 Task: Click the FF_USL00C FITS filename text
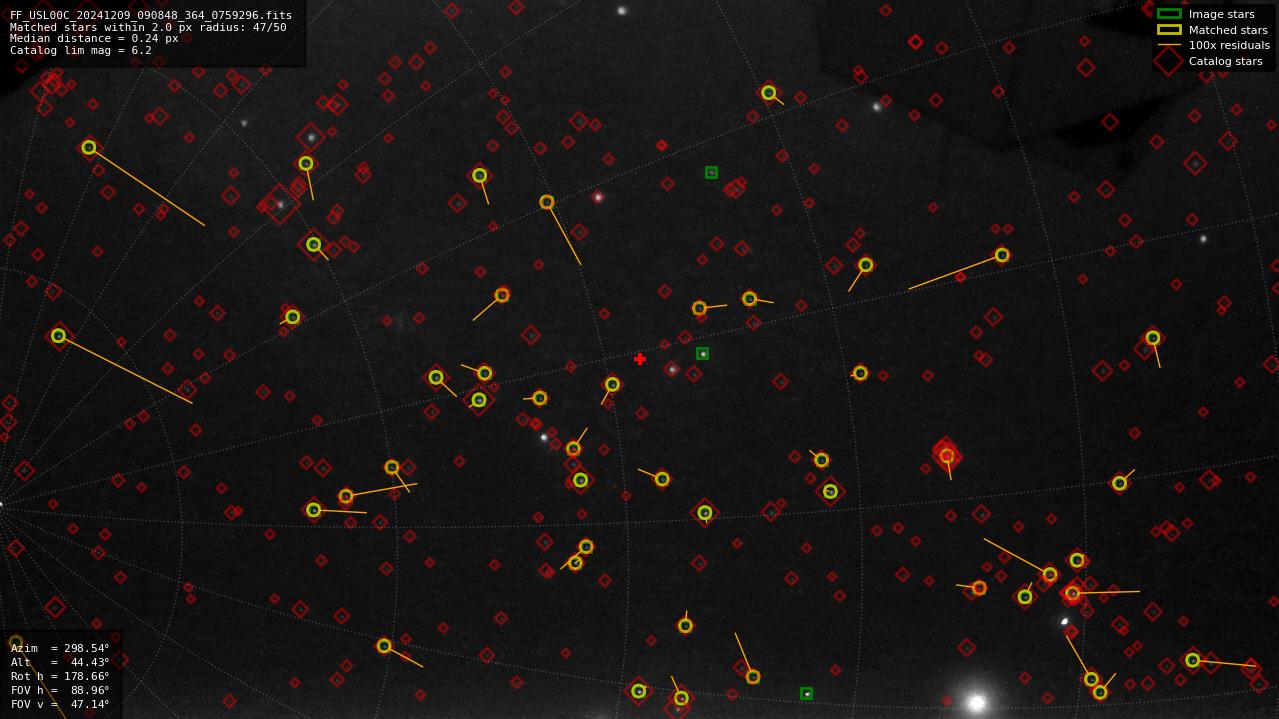click(x=151, y=15)
